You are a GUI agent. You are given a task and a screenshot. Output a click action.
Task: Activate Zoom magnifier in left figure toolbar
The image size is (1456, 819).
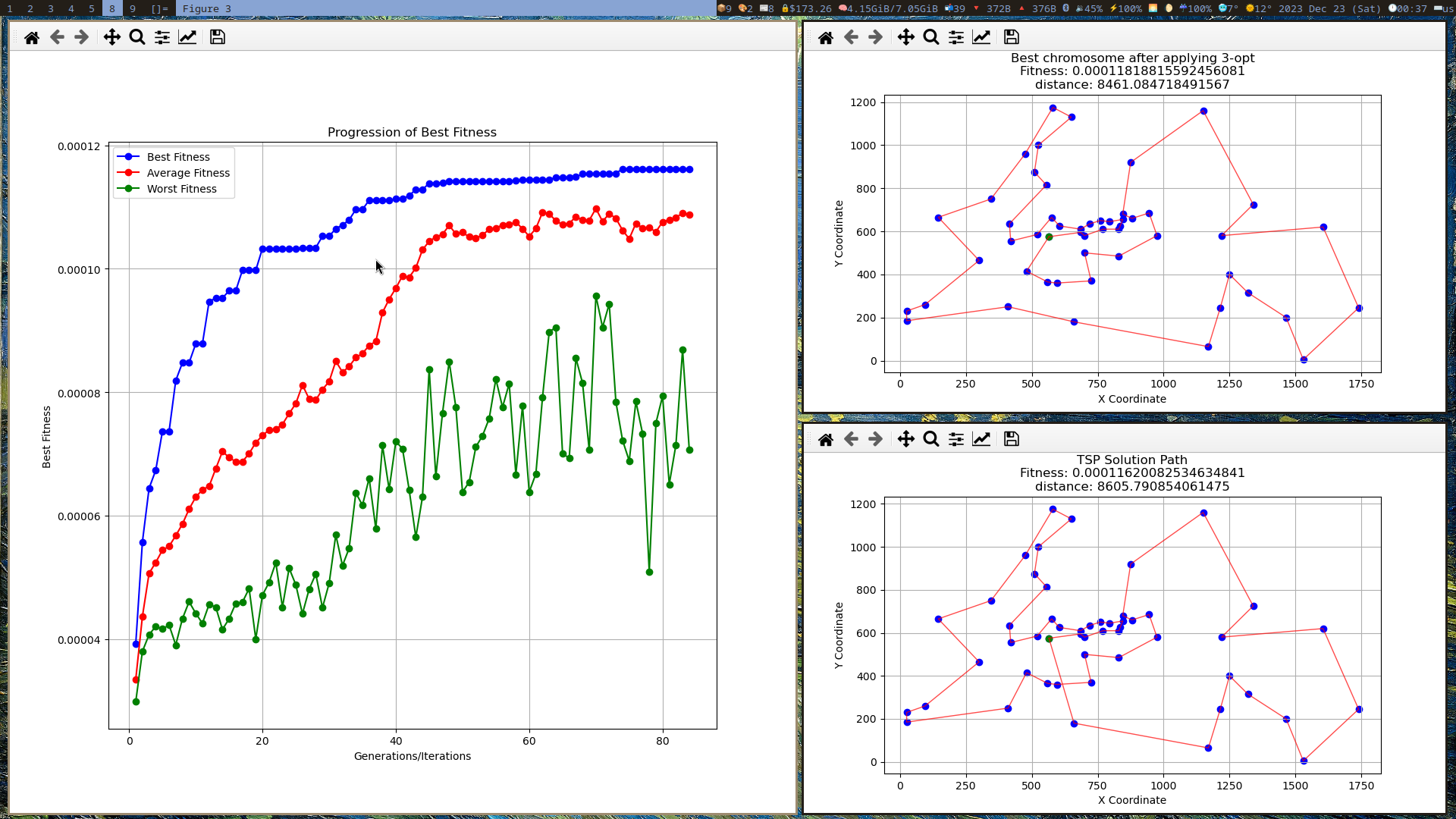(137, 37)
